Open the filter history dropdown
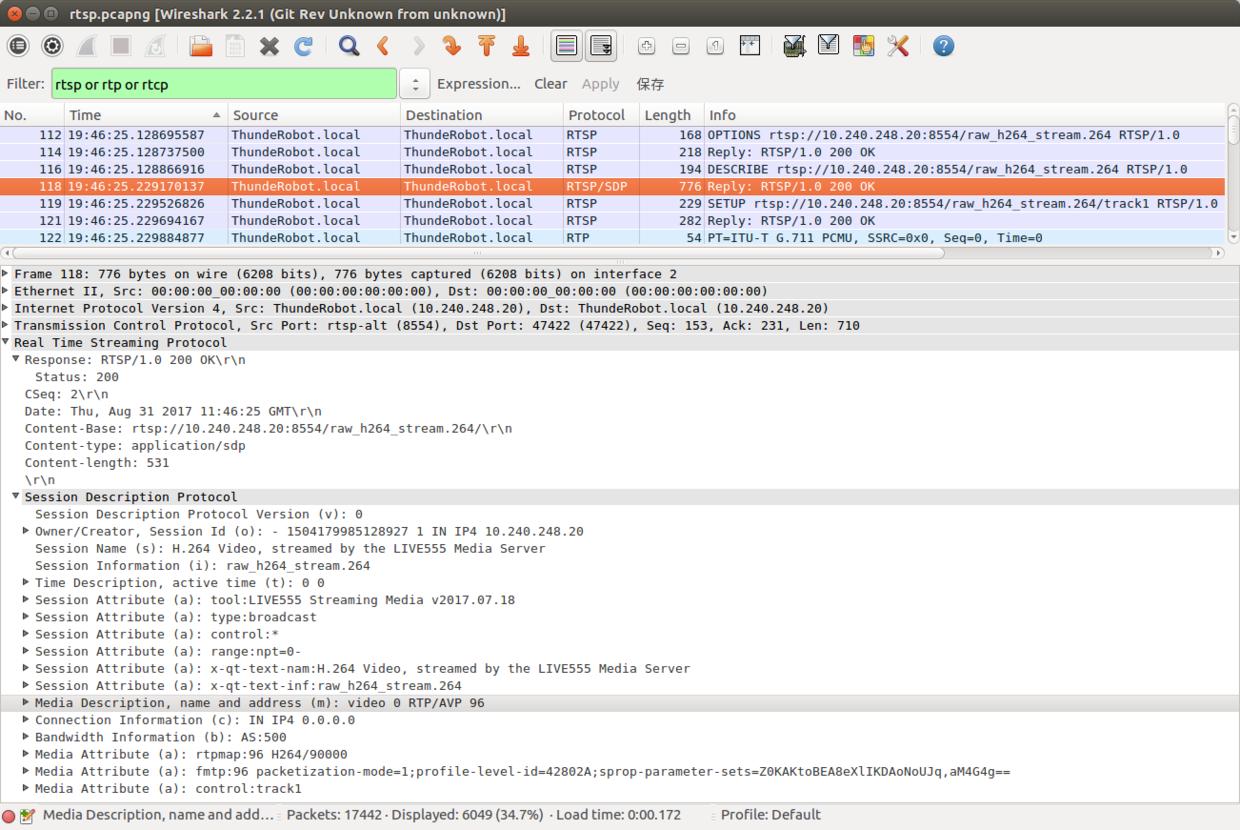Screen dimensions: 1240x830 (414, 84)
